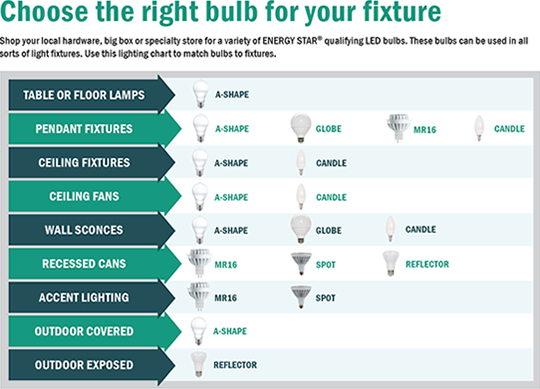540x389 pixels.
Task: Click the page heading Choose the right bulb
Action: tap(220, 12)
